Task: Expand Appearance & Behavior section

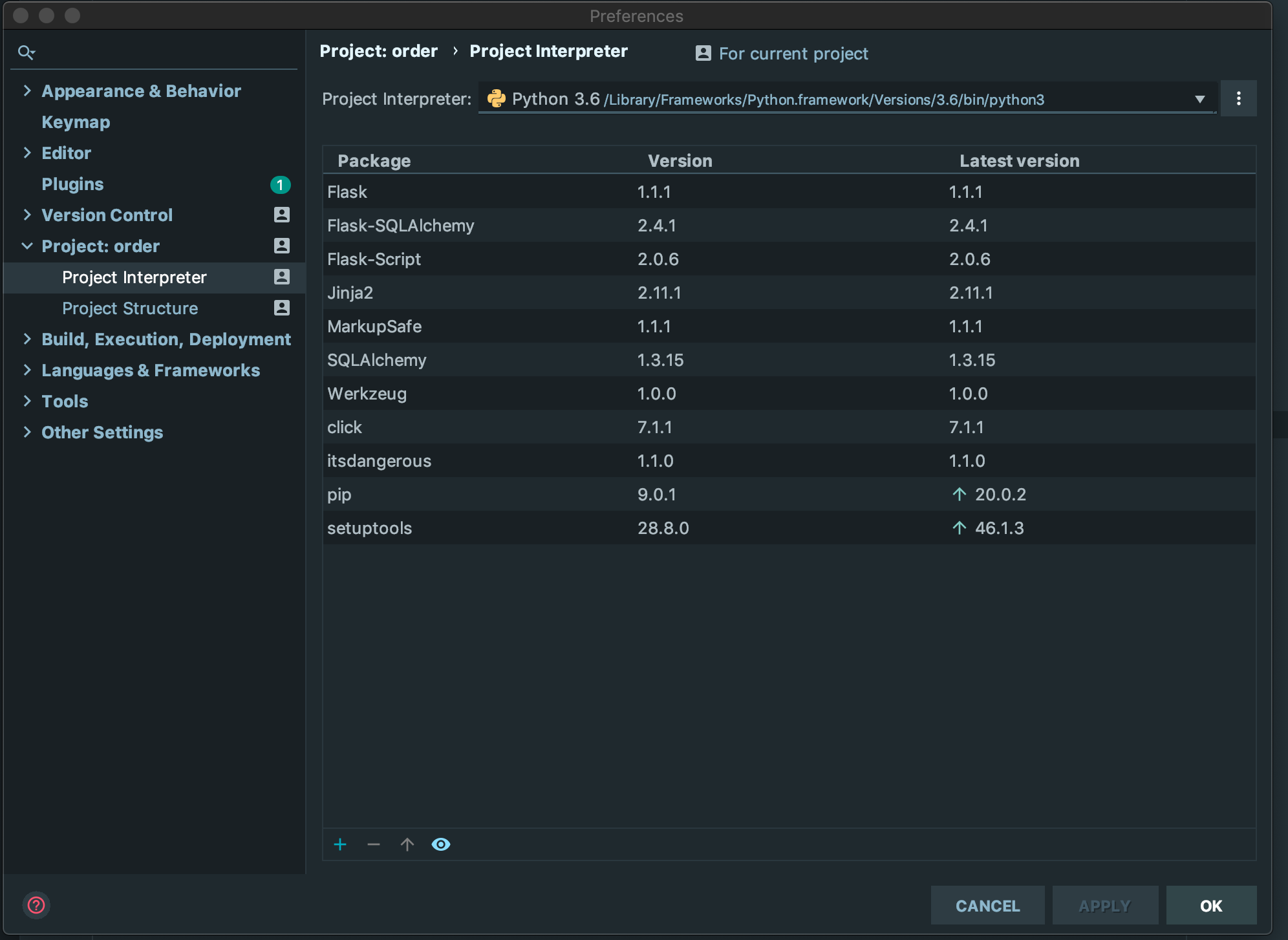Action: pyautogui.click(x=27, y=91)
